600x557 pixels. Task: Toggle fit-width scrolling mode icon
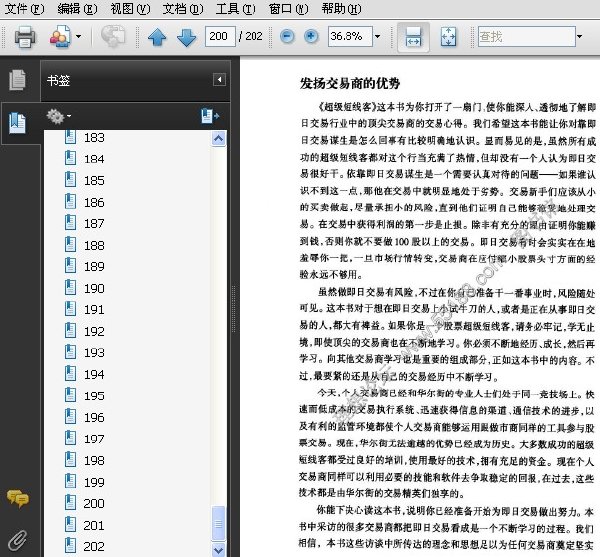[x=413, y=37]
